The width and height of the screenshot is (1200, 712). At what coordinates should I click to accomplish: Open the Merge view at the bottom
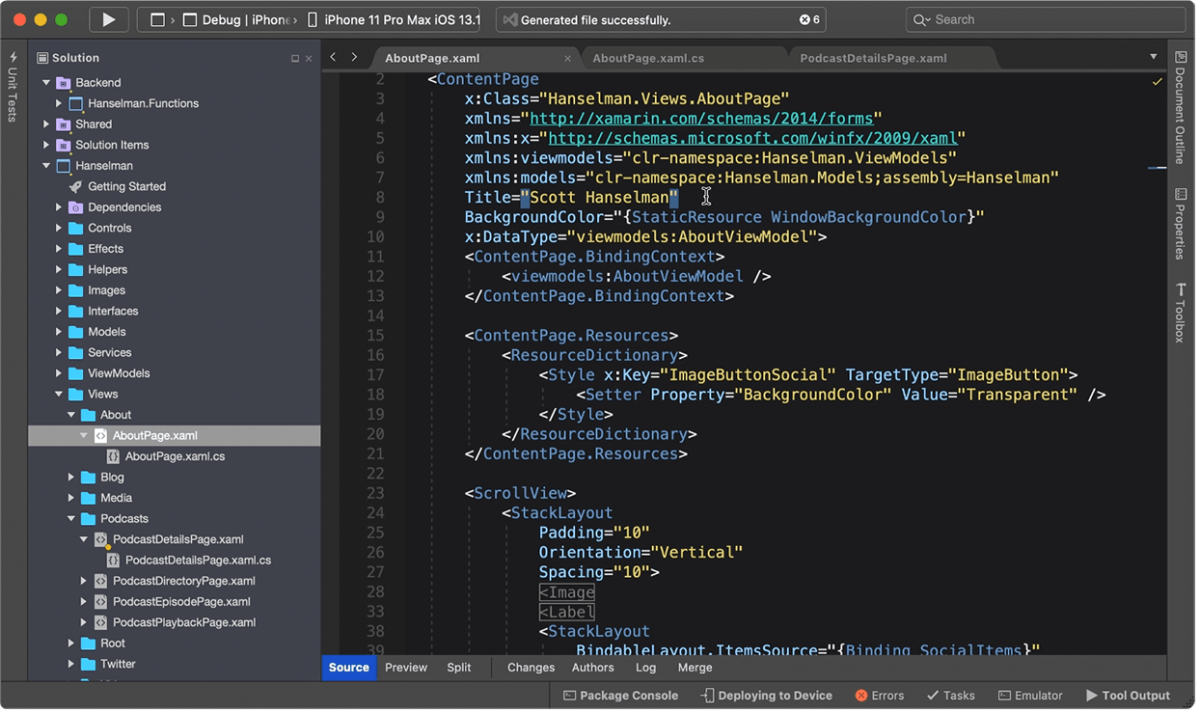point(694,667)
